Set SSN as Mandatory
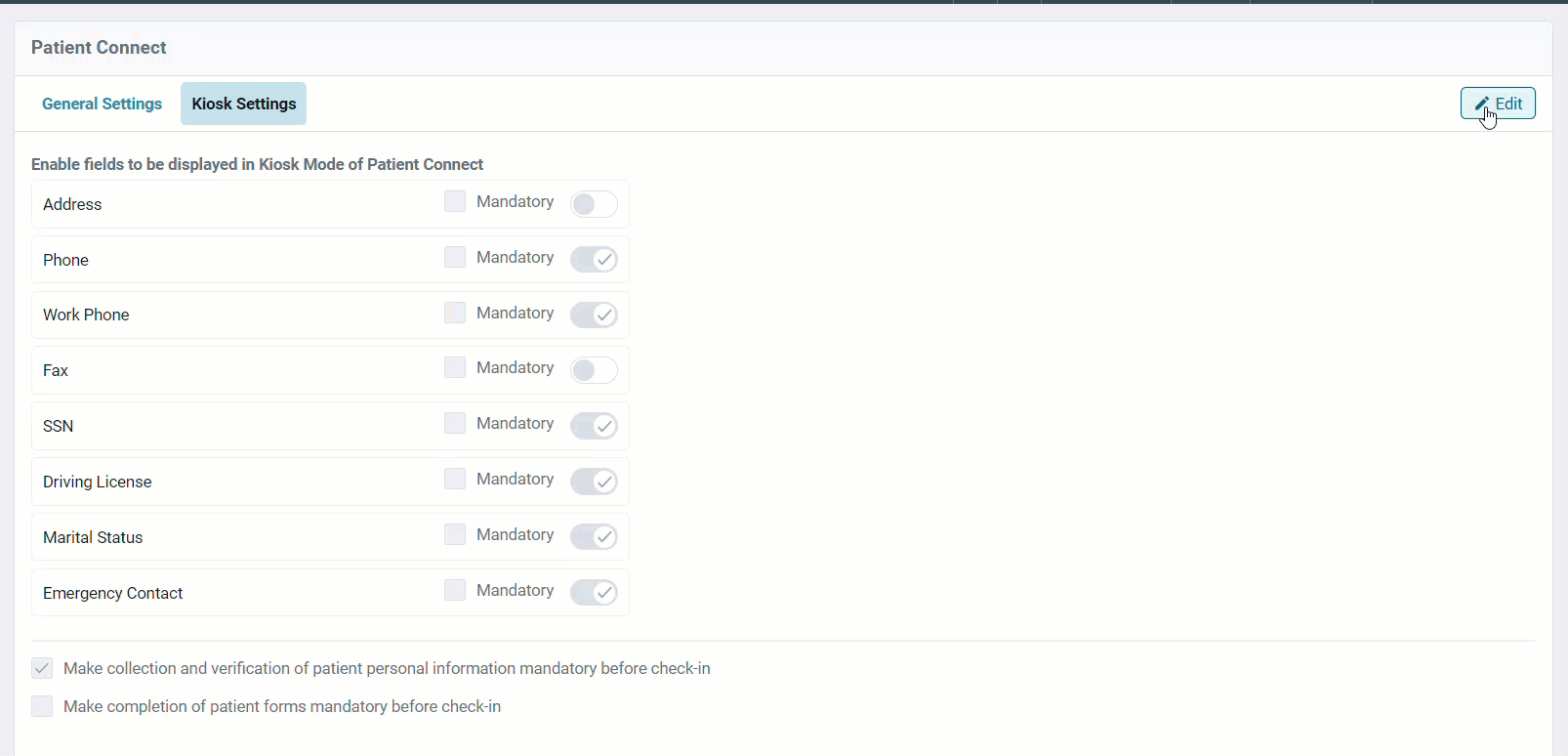The image size is (1568, 756). click(455, 423)
